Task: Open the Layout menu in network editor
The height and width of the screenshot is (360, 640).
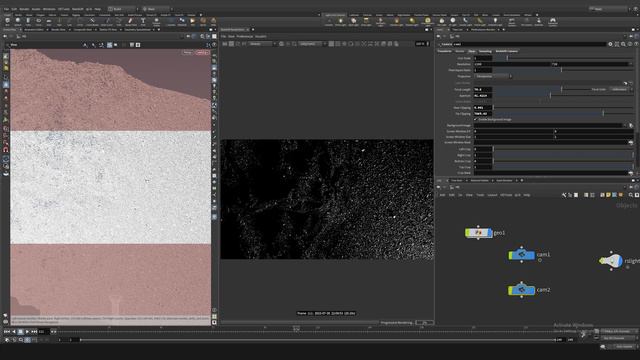Action: click(492, 195)
